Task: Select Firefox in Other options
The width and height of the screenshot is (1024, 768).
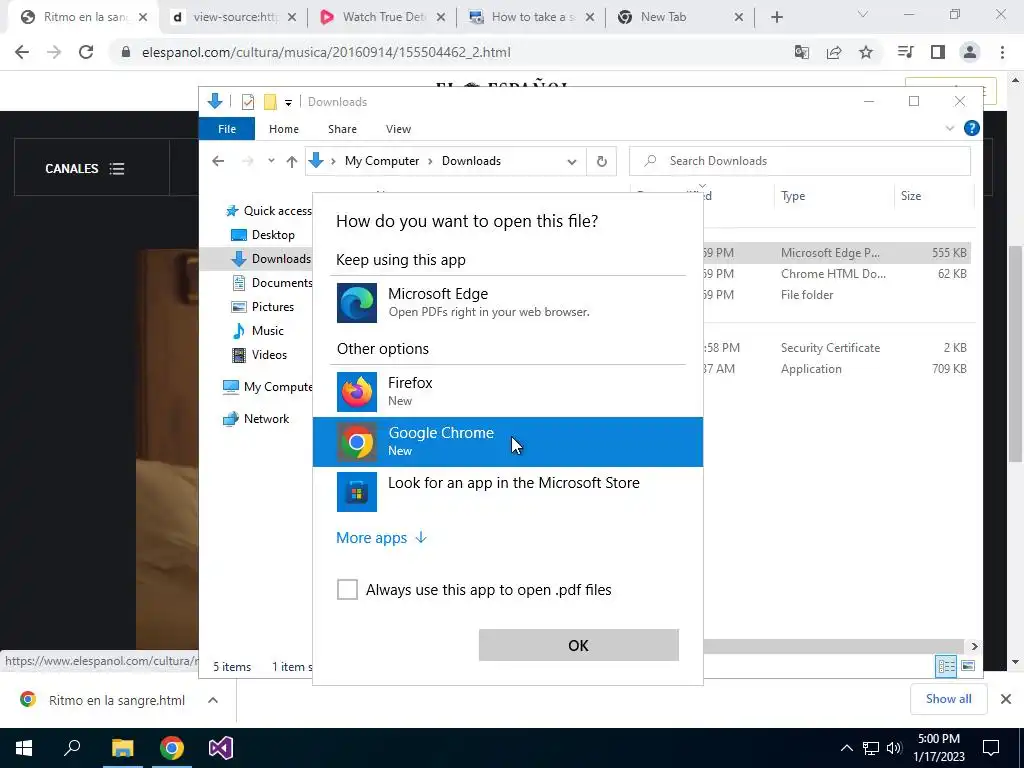Action: tap(507, 391)
